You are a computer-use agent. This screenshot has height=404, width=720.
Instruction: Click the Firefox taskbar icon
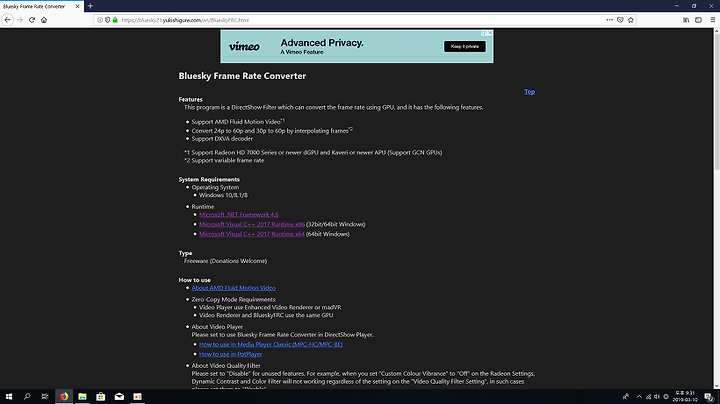tap(64, 397)
